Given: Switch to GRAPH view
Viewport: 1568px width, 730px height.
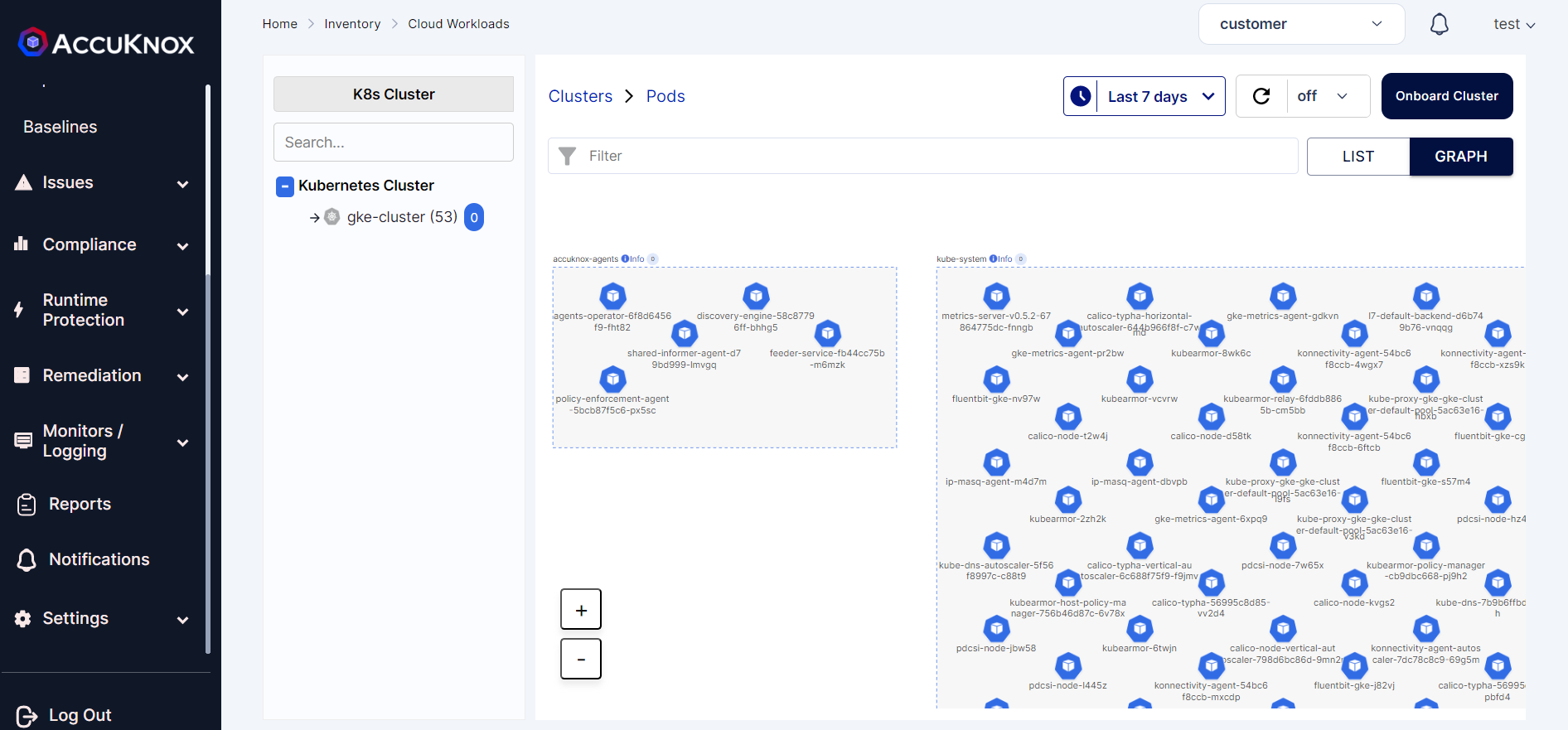Looking at the screenshot, I should [x=1460, y=157].
